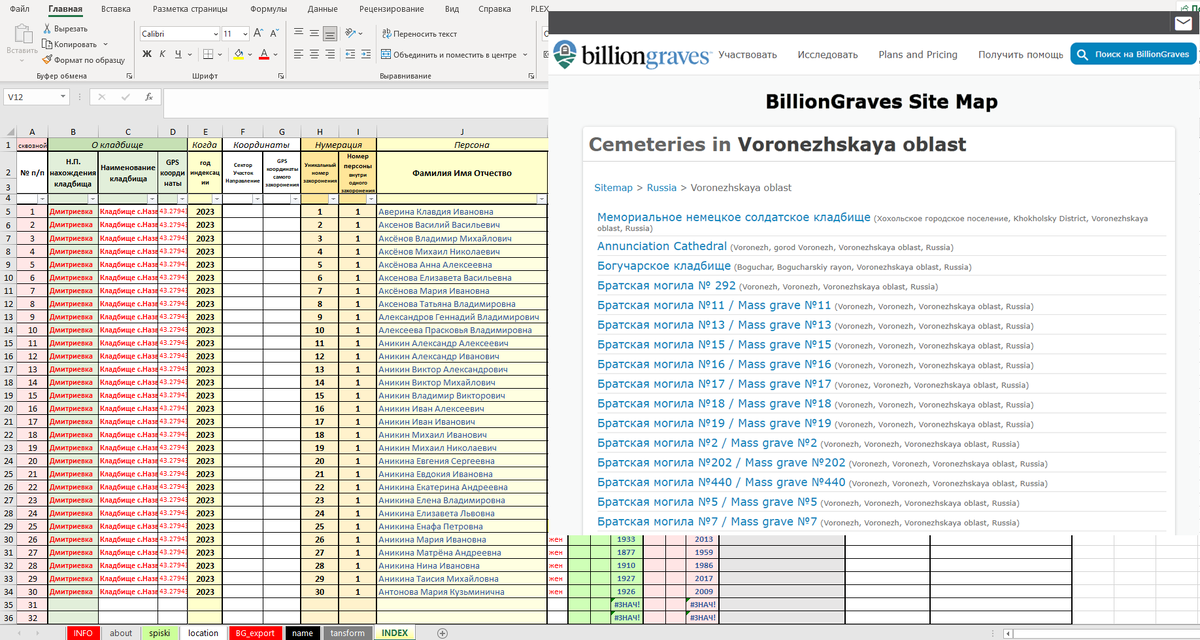Viewport: 1200px width, 640px height.
Task: Switch to the Данные ribbon tab
Action: coord(322,9)
